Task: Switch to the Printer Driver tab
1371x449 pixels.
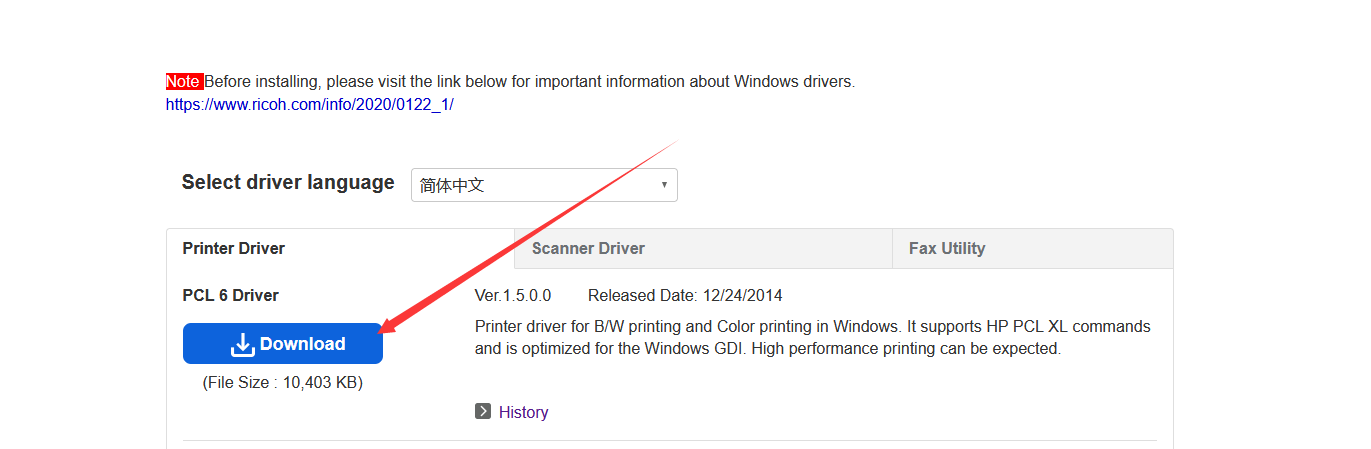Action: (x=340, y=248)
